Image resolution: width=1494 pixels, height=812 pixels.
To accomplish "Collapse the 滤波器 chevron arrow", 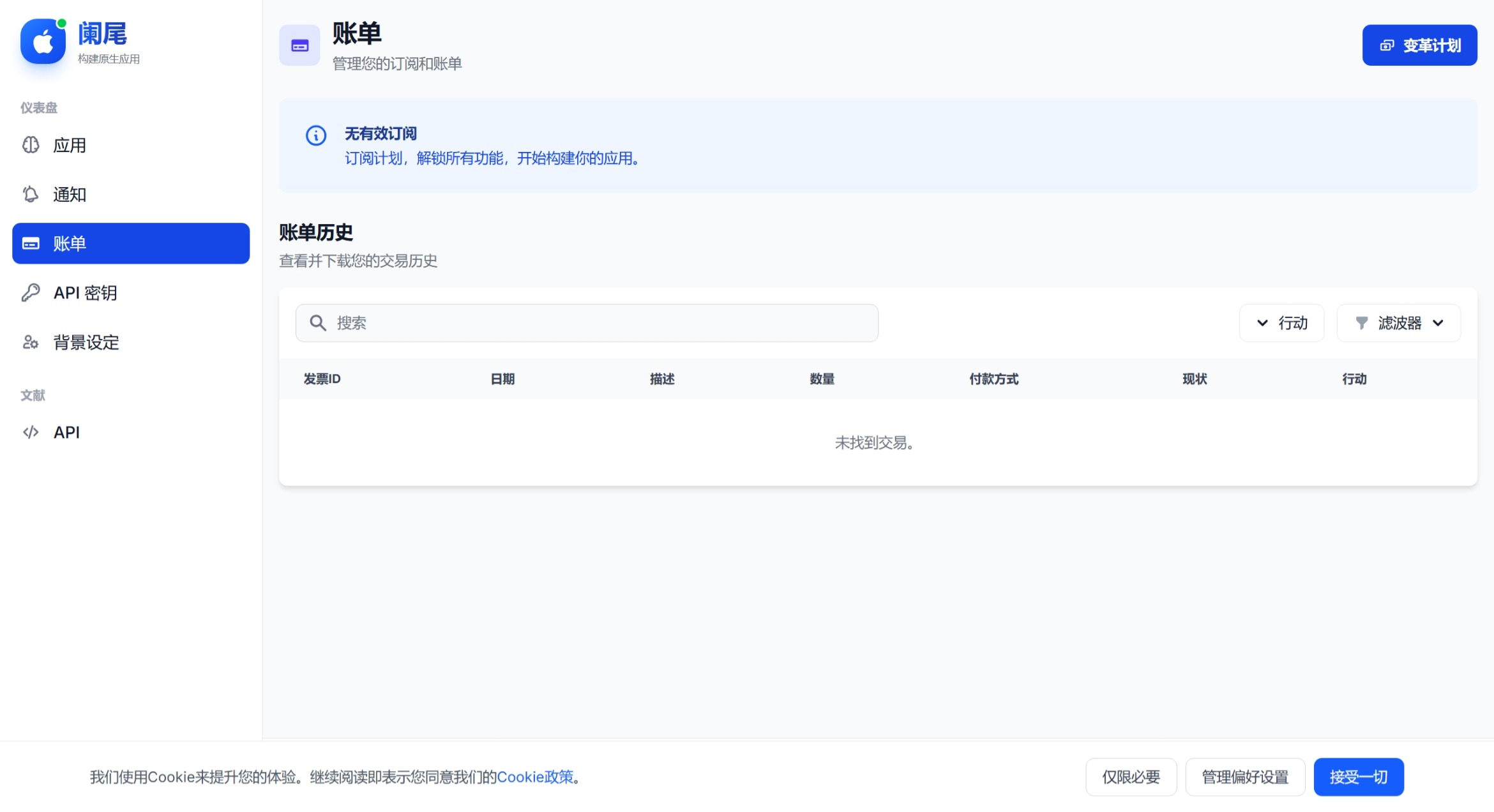I will [x=1438, y=323].
